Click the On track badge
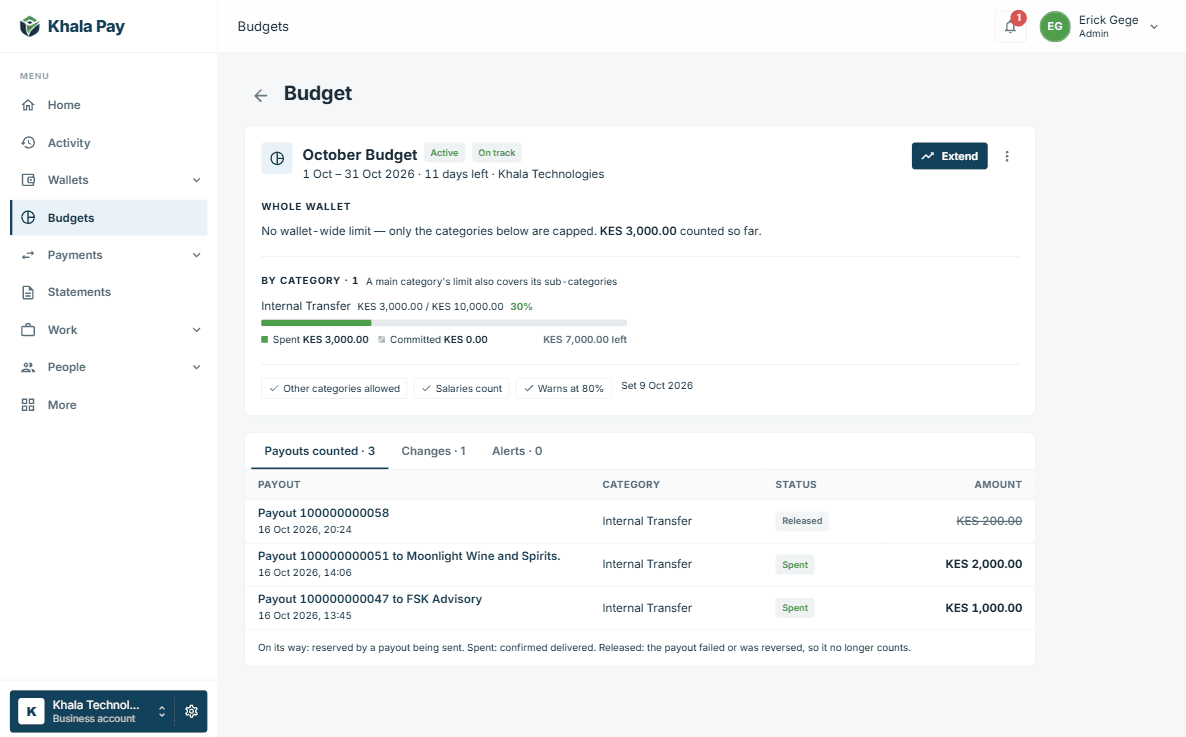 click(496, 153)
